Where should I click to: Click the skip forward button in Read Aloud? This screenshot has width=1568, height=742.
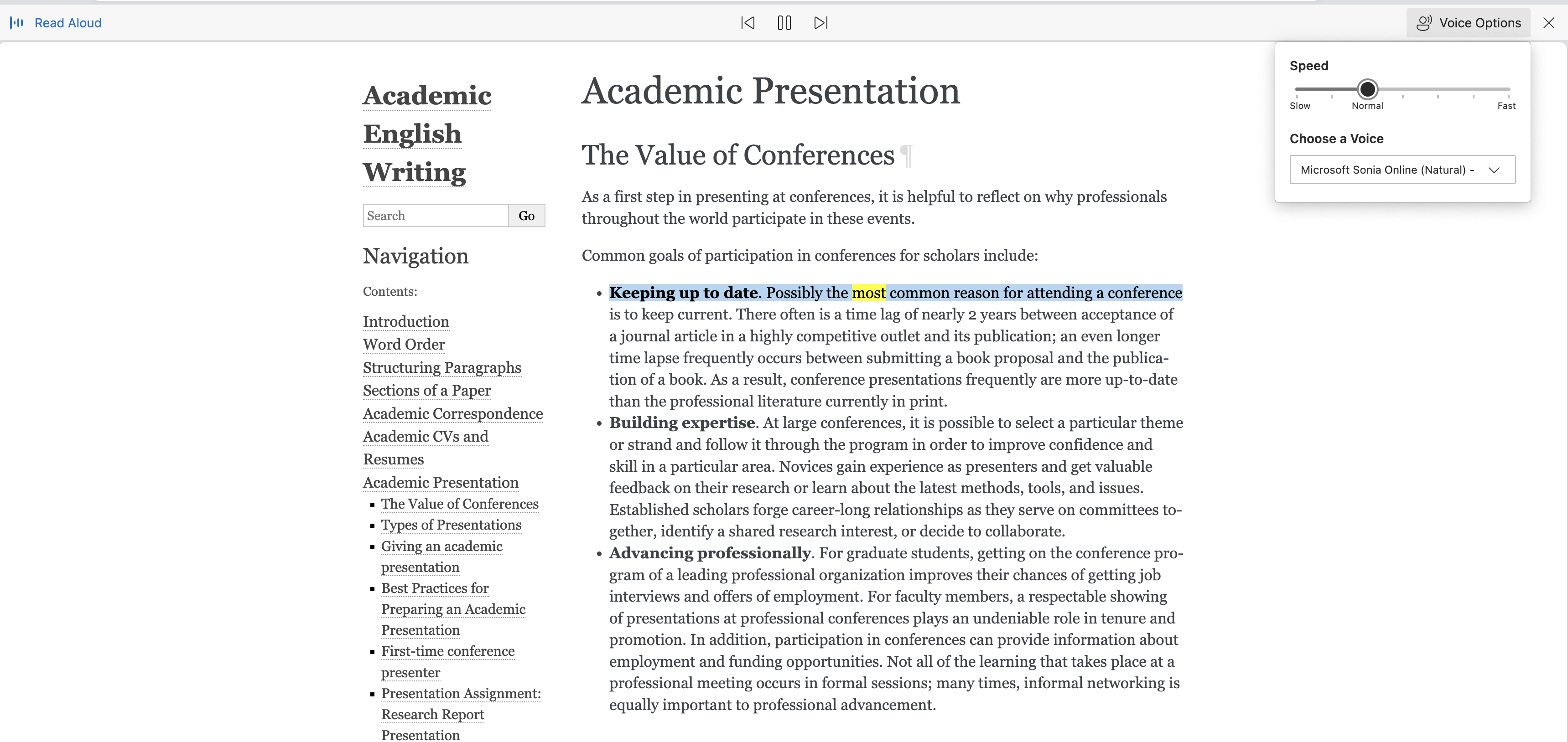pyautogui.click(x=820, y=22)
